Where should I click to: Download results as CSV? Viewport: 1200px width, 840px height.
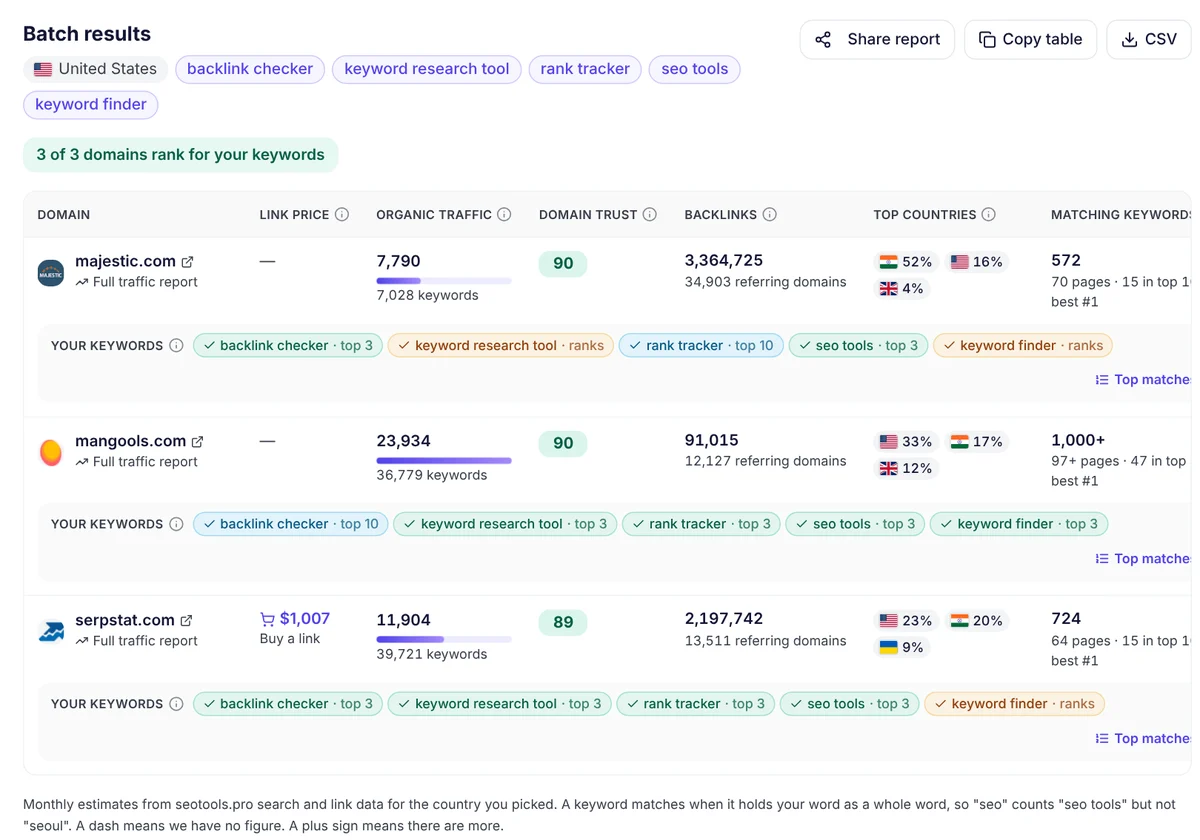point(1148,40)
